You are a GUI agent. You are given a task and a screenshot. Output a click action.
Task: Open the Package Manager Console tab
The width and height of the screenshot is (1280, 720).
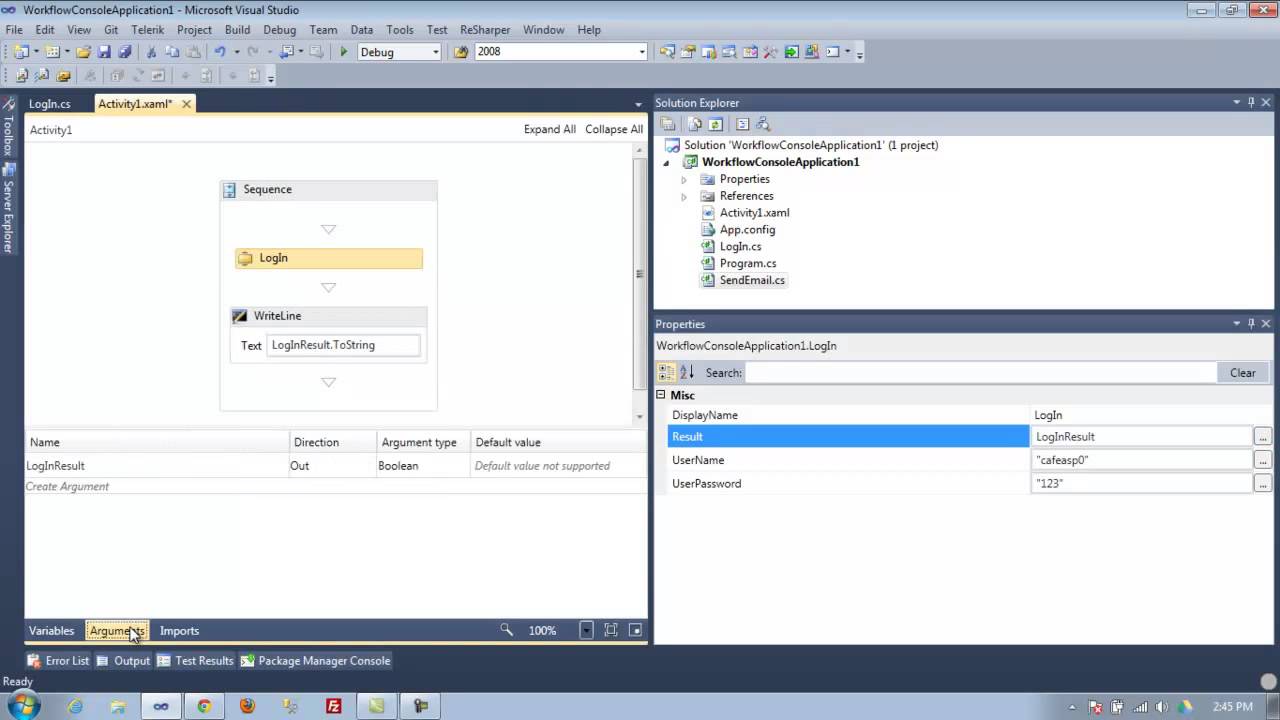click(315, 661)
